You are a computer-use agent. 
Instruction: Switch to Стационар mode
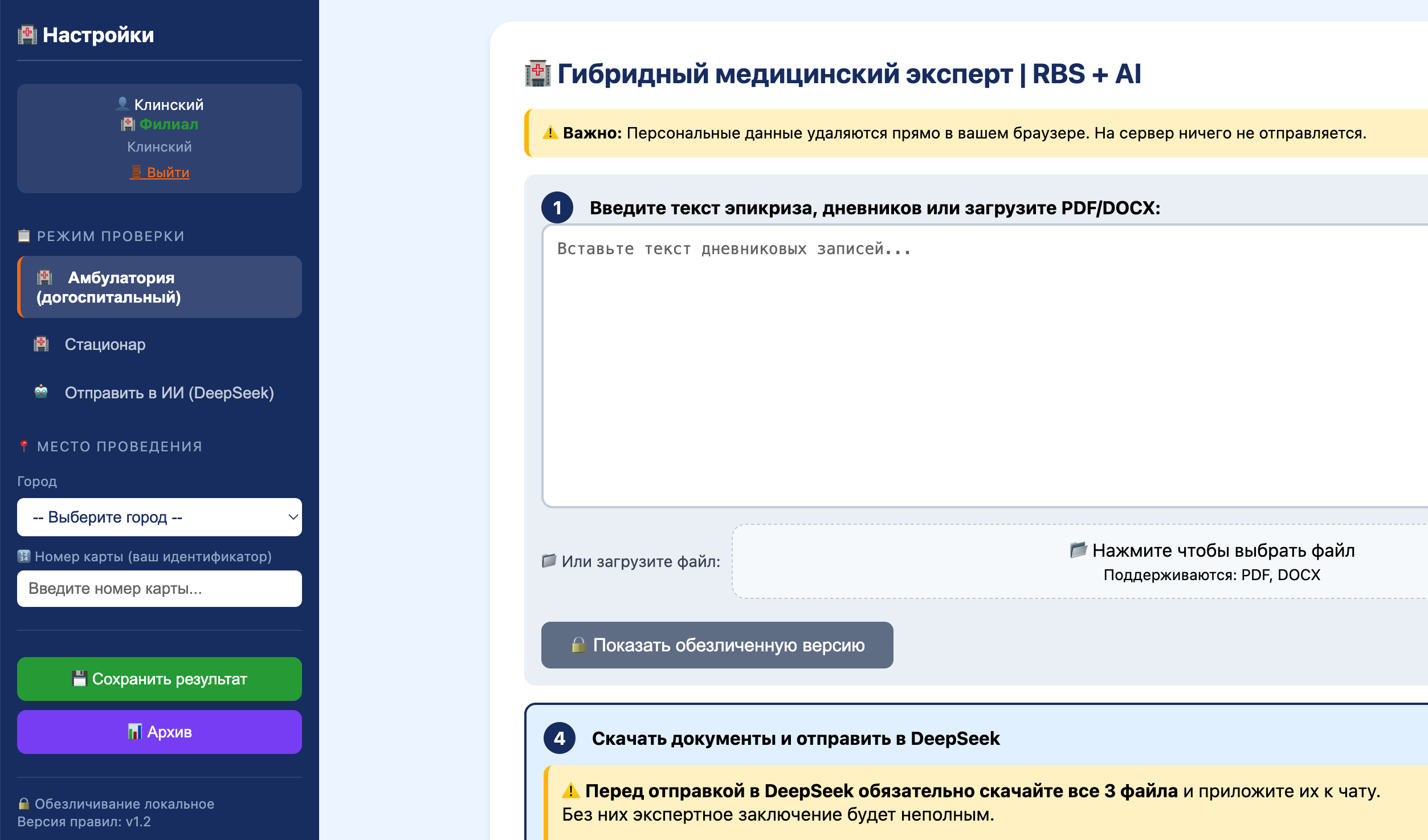160,344
